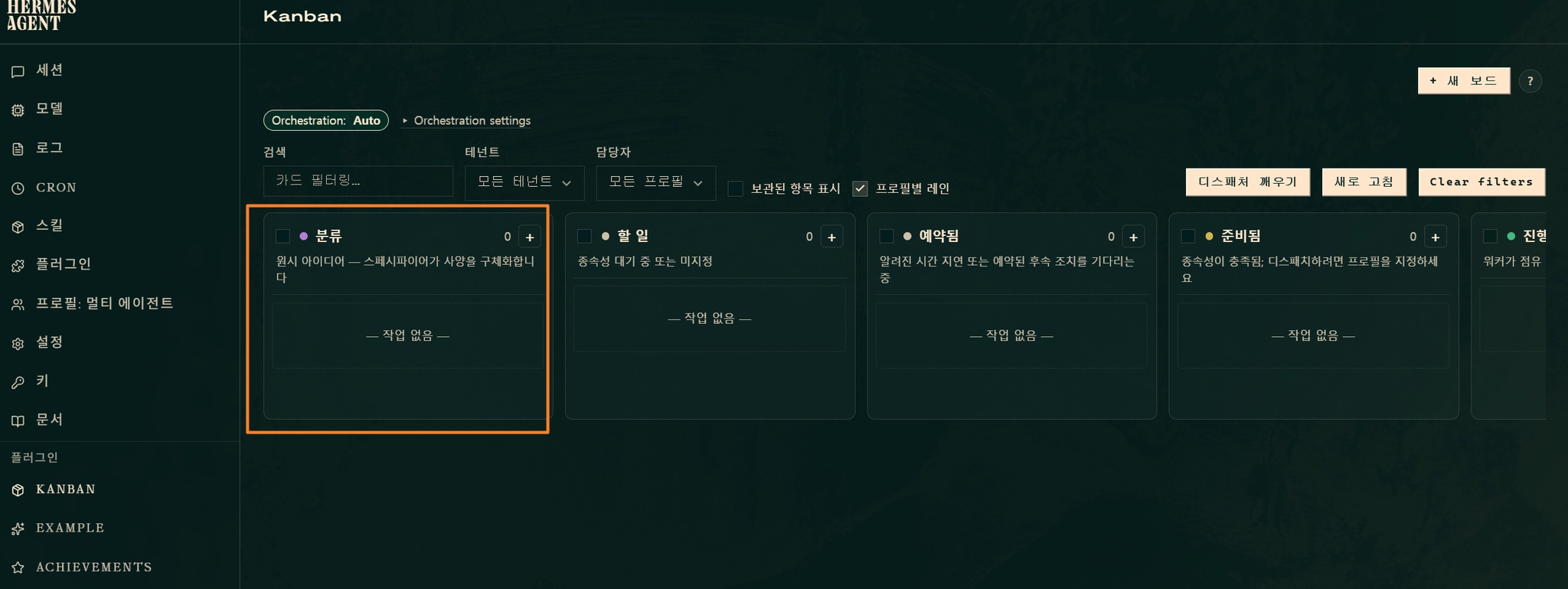The image size is (1568, 589).
Task: Click the help question mark button
Action: pos(1530,81)
